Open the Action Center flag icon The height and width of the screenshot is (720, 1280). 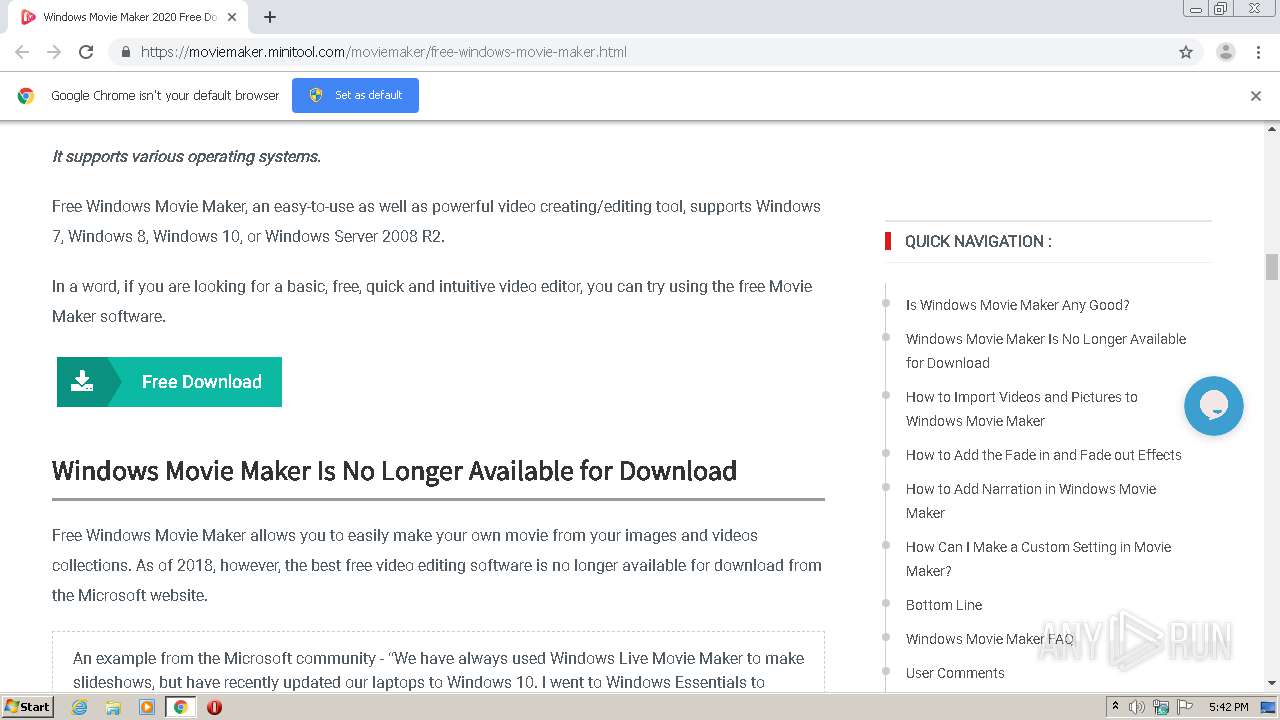click(1184, 707)
